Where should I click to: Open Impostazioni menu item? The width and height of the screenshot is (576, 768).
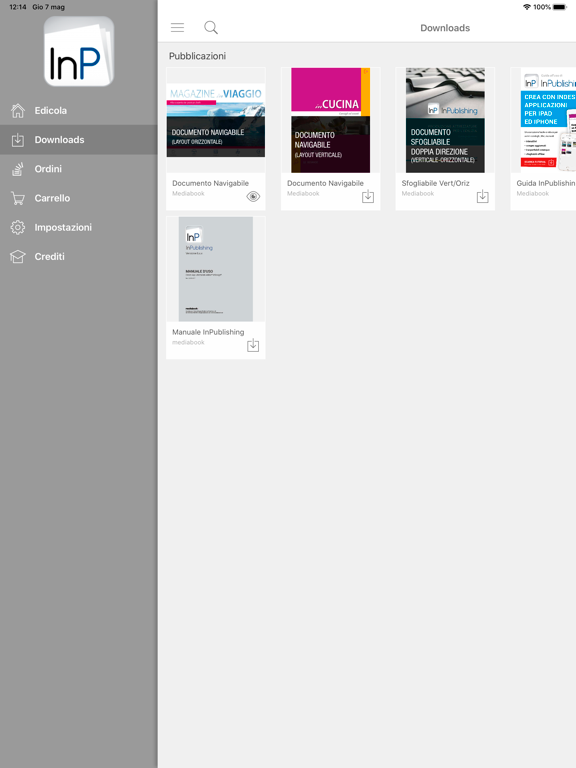[79, 227]
